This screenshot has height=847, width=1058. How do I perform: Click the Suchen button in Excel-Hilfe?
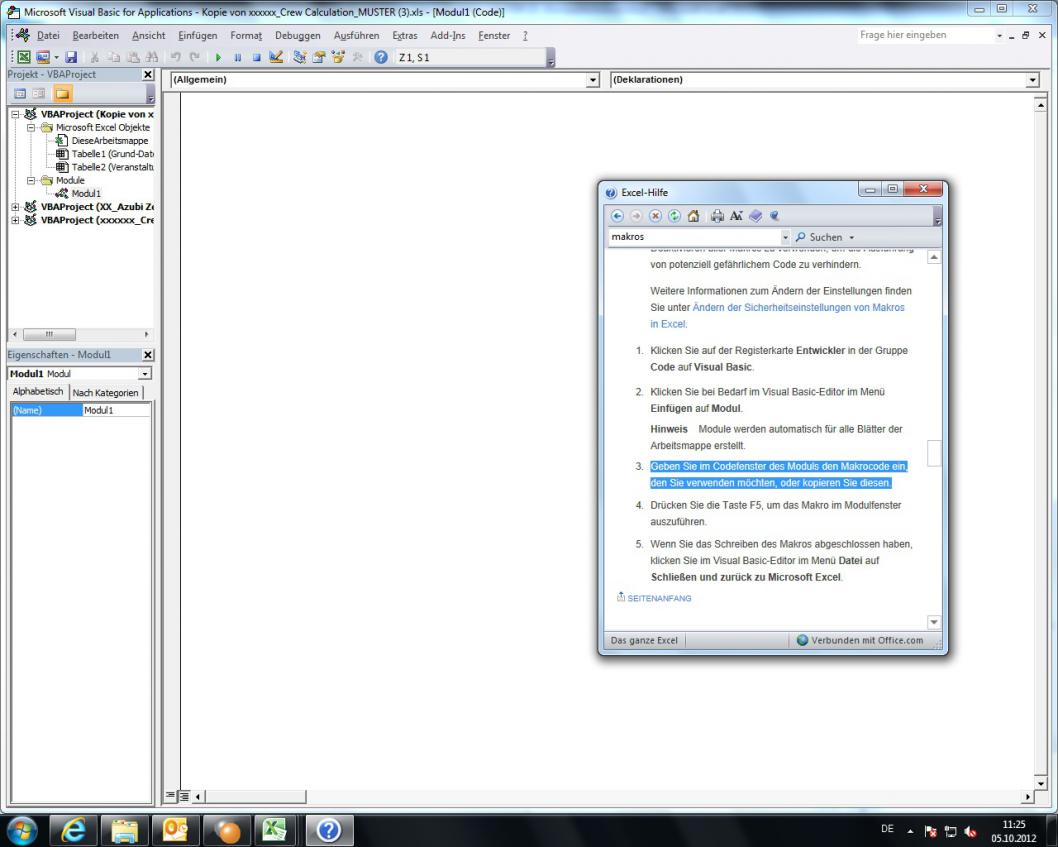point(818,238)
